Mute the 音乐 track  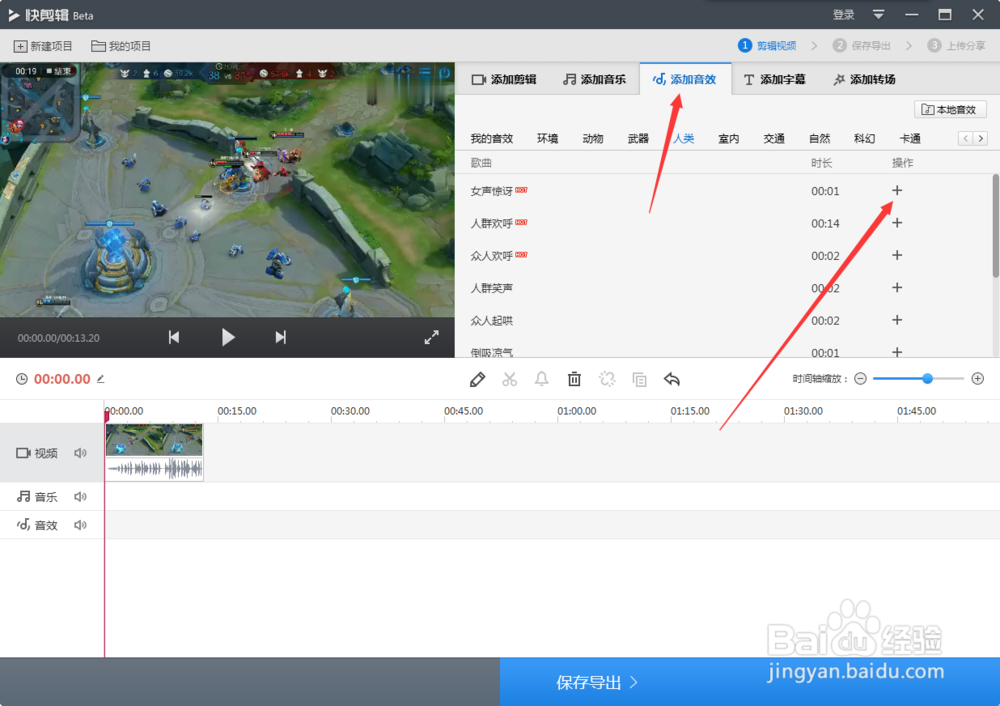pos(80,497)
